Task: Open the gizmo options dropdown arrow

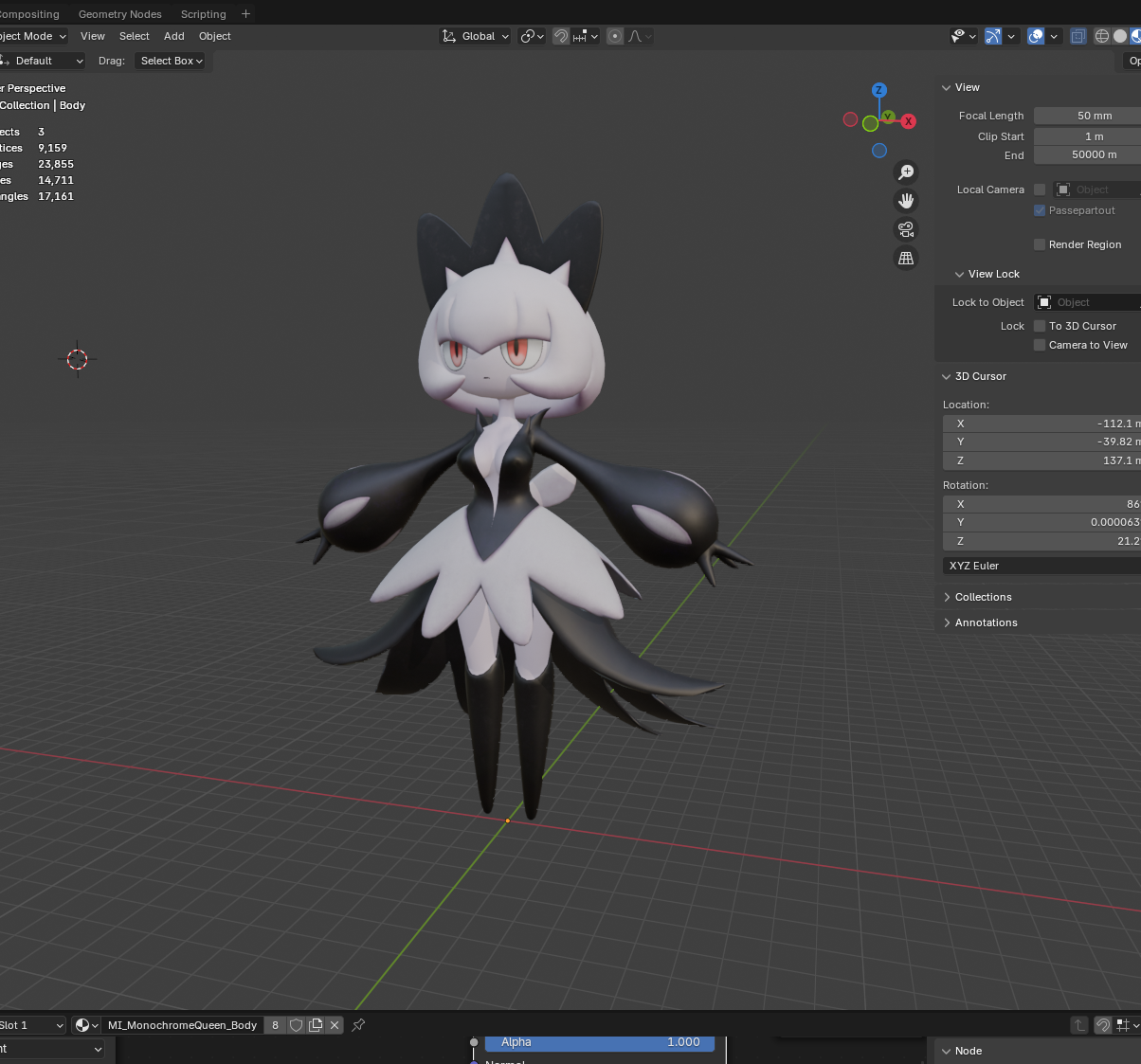Action: coord(1011,36)
